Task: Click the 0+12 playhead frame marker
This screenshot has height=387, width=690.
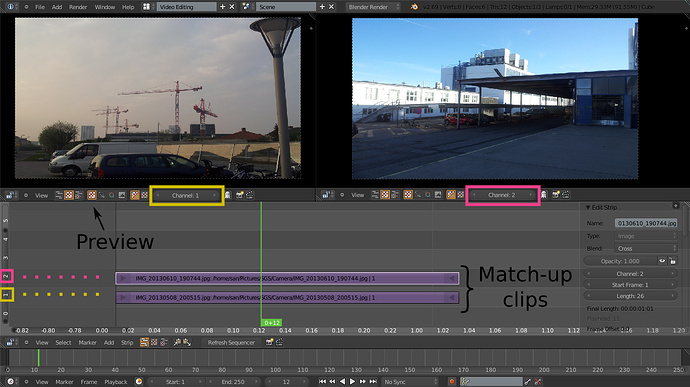Action: (x=272, y=323)
